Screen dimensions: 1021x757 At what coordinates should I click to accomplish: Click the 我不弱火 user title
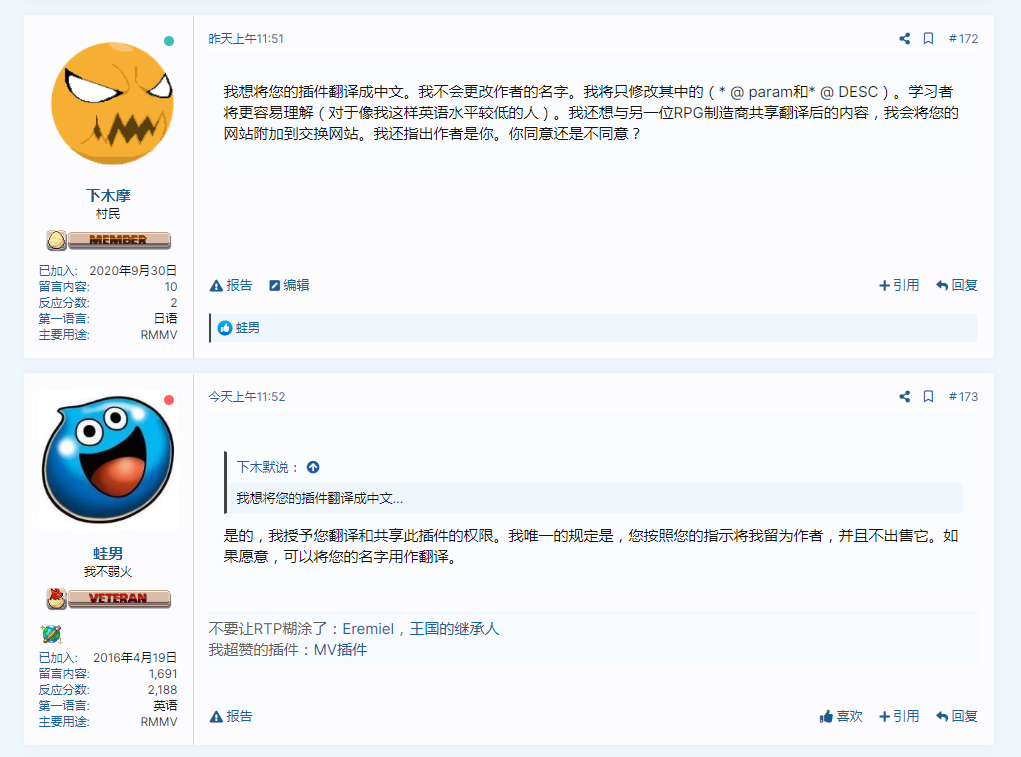tap(108, 571)
